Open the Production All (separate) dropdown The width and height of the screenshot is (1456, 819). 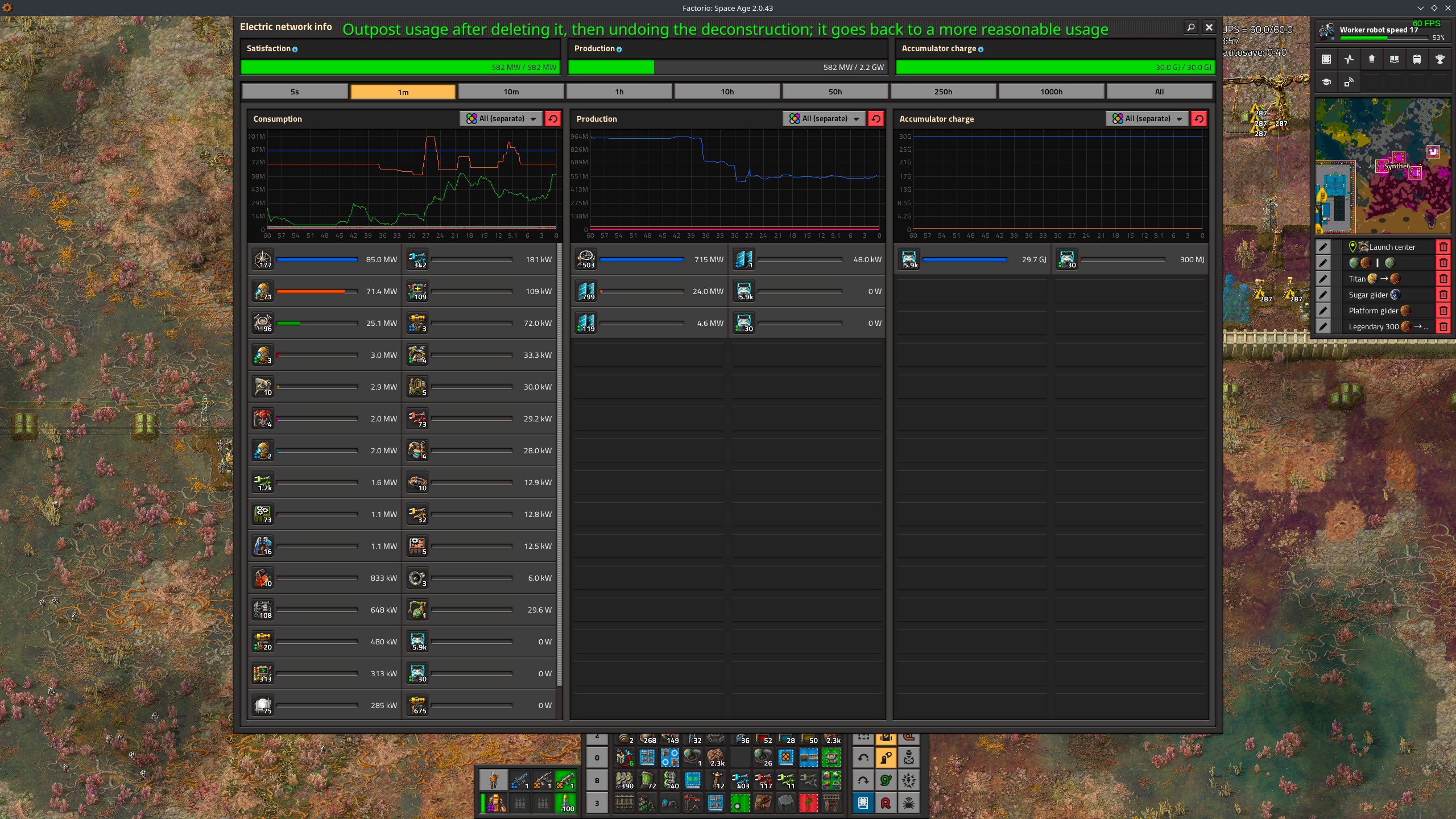click(x=824, y=118)
